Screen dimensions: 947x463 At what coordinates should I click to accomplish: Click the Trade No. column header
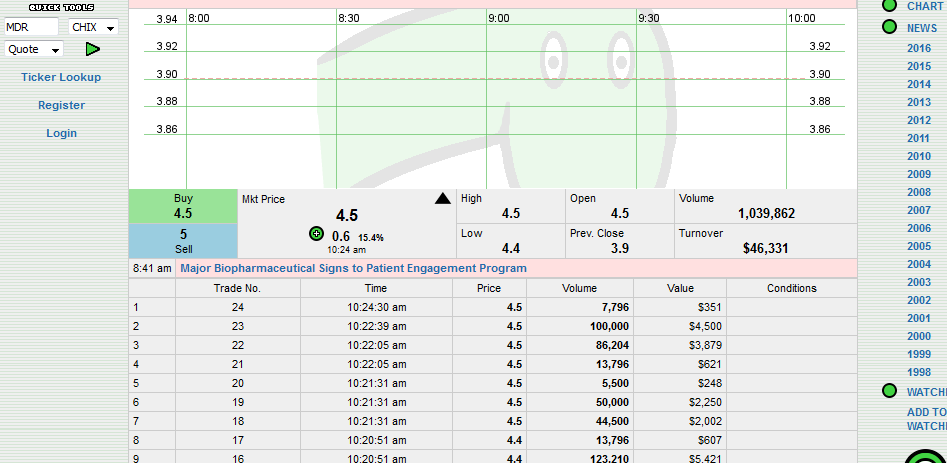click(237, 289)
